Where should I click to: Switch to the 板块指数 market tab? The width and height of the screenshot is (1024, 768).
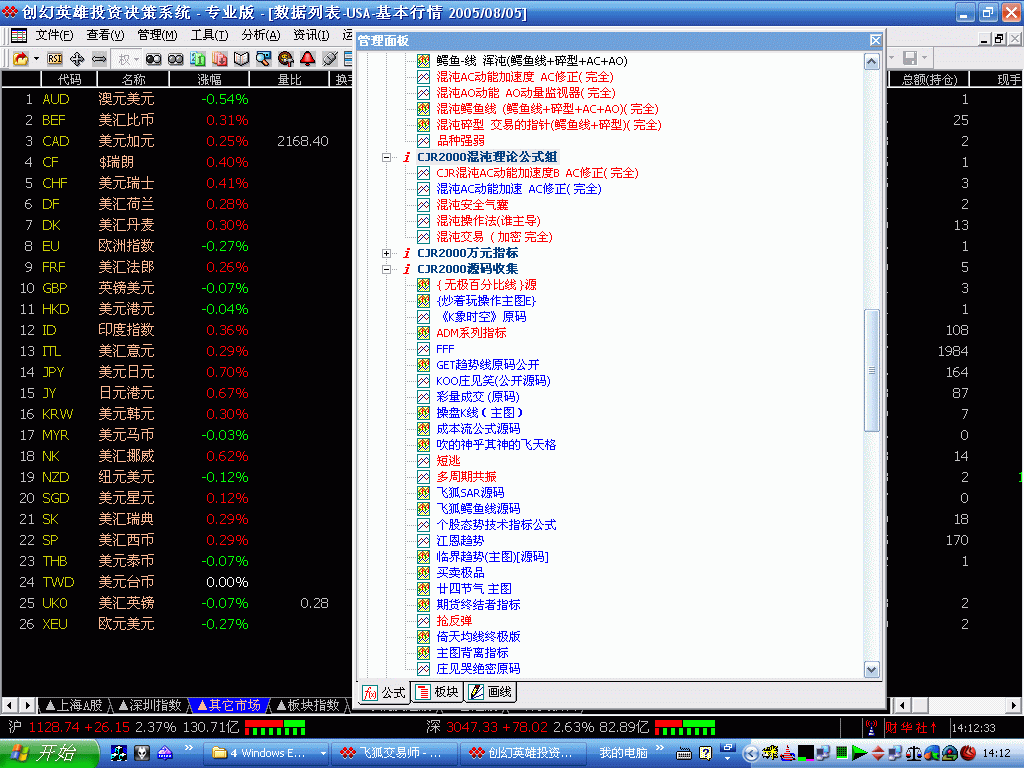307,705
